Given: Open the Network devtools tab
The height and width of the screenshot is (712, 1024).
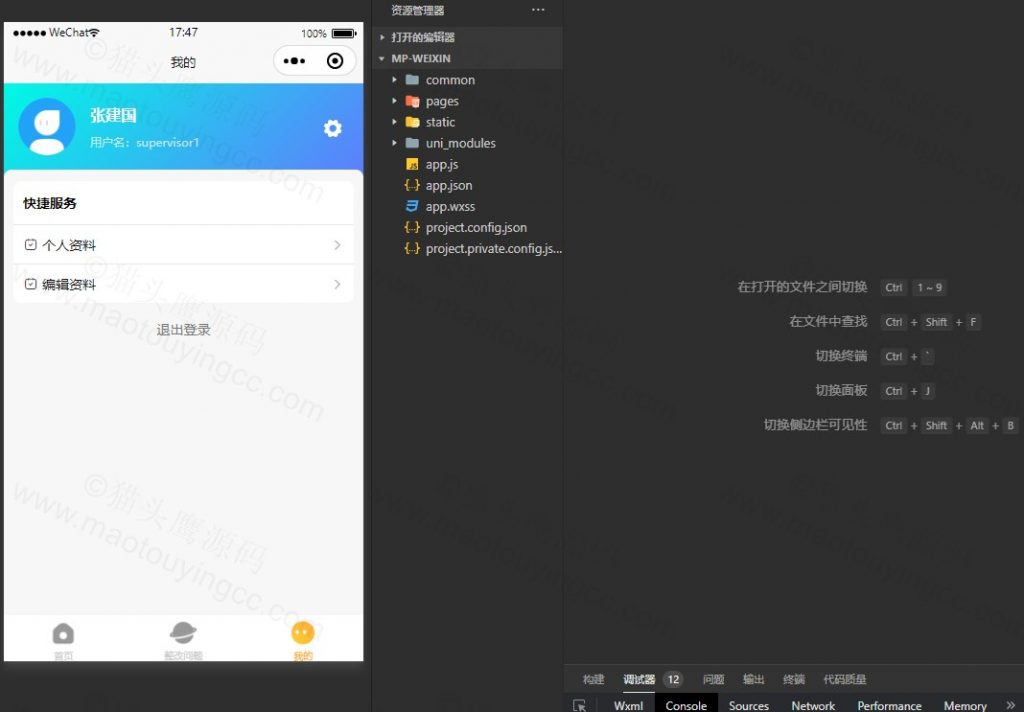Looking at the screenshot, I should [x=813, y=705].
